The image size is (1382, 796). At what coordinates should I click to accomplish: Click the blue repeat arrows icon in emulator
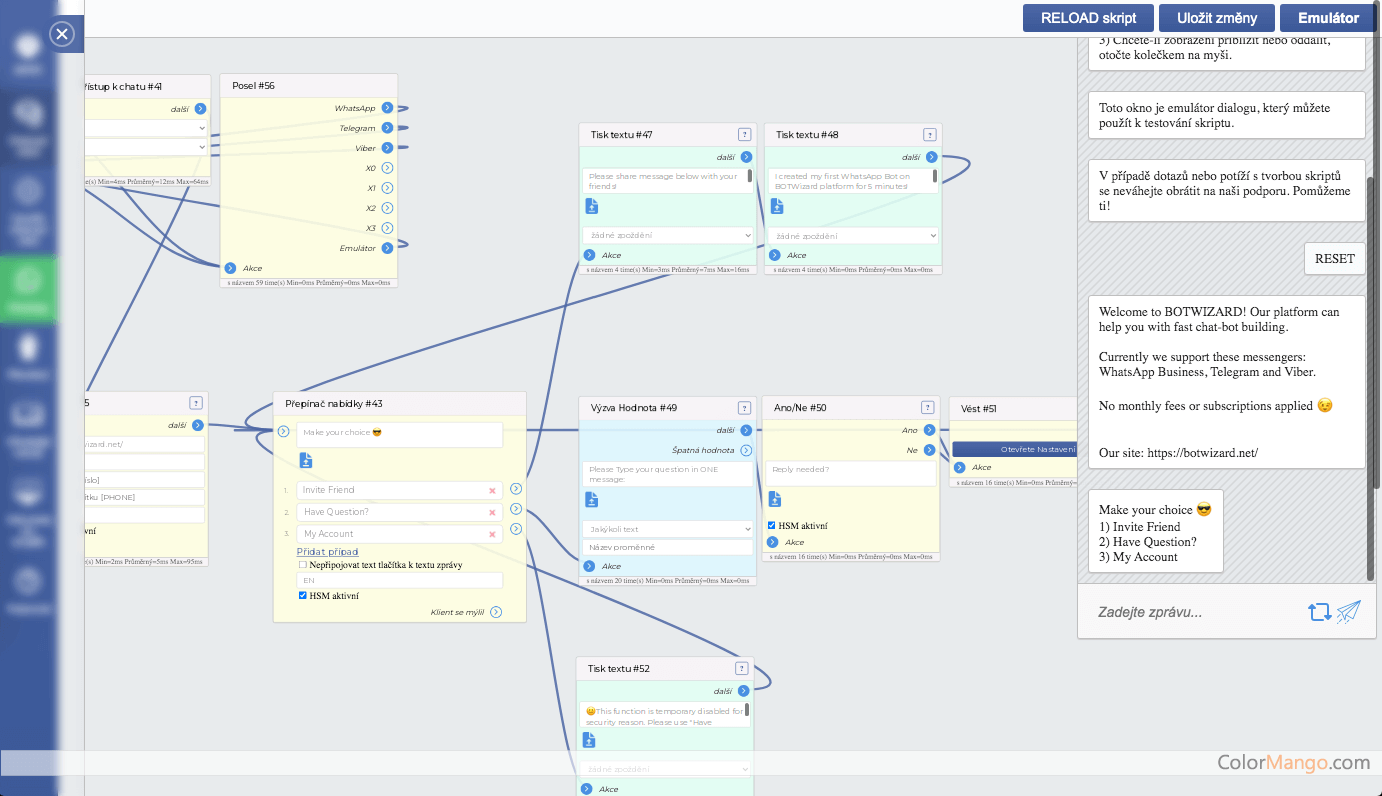pos(1319,612)
